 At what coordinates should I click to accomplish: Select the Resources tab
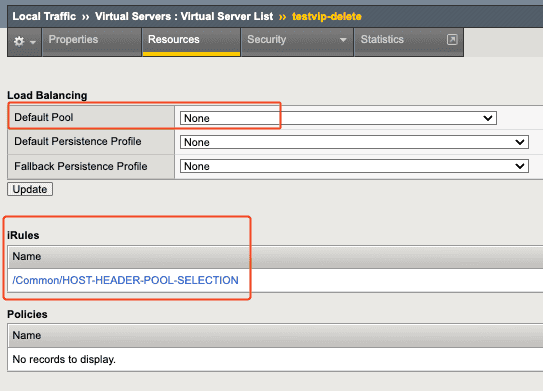point(191,42)
